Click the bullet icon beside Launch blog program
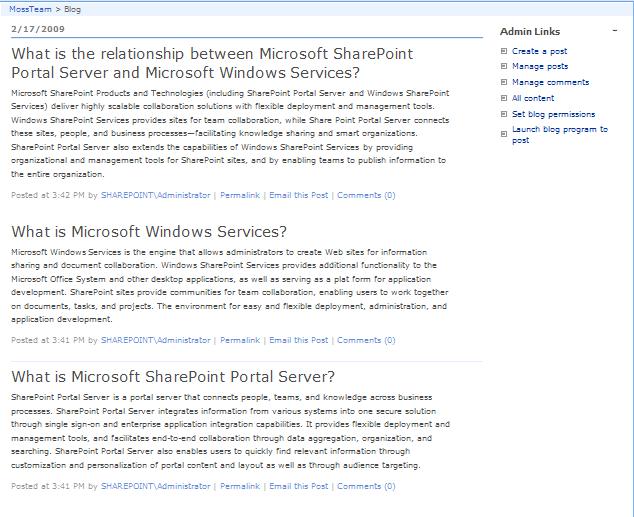634x517 pixels. click(x=504, y=134)
